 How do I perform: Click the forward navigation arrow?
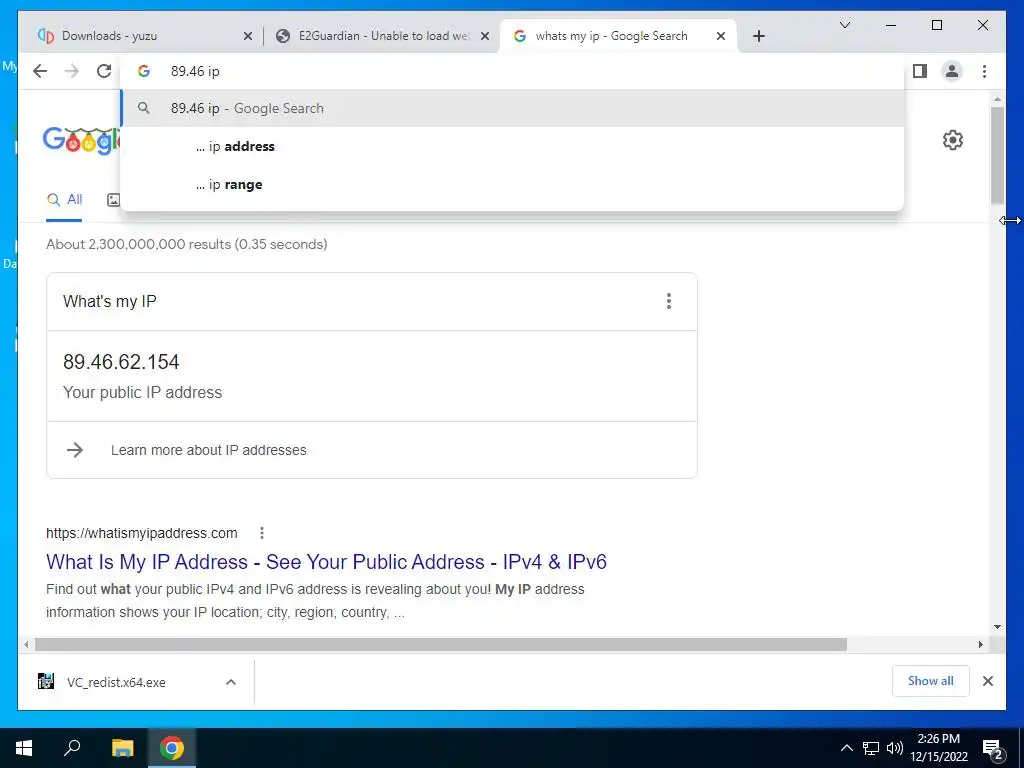pyautogui.click(x=72, y=71)
